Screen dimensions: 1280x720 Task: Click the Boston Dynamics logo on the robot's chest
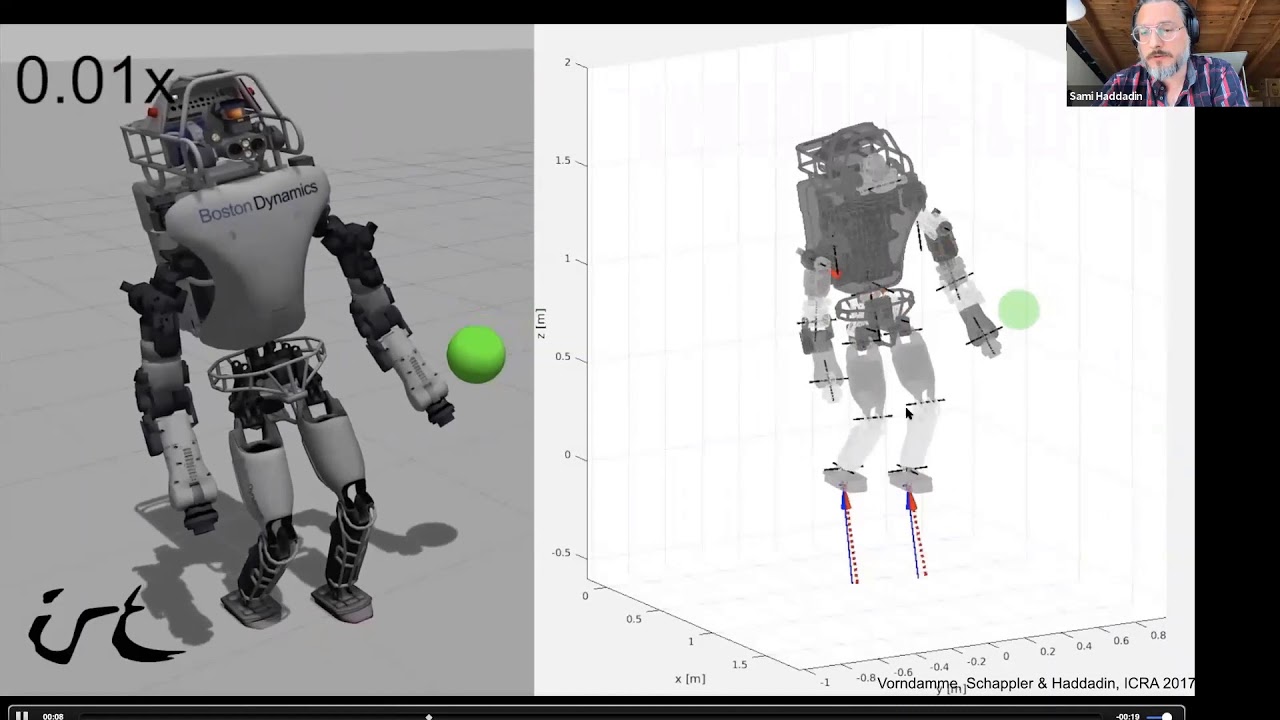pyautogui.click(x=258, y=203)
